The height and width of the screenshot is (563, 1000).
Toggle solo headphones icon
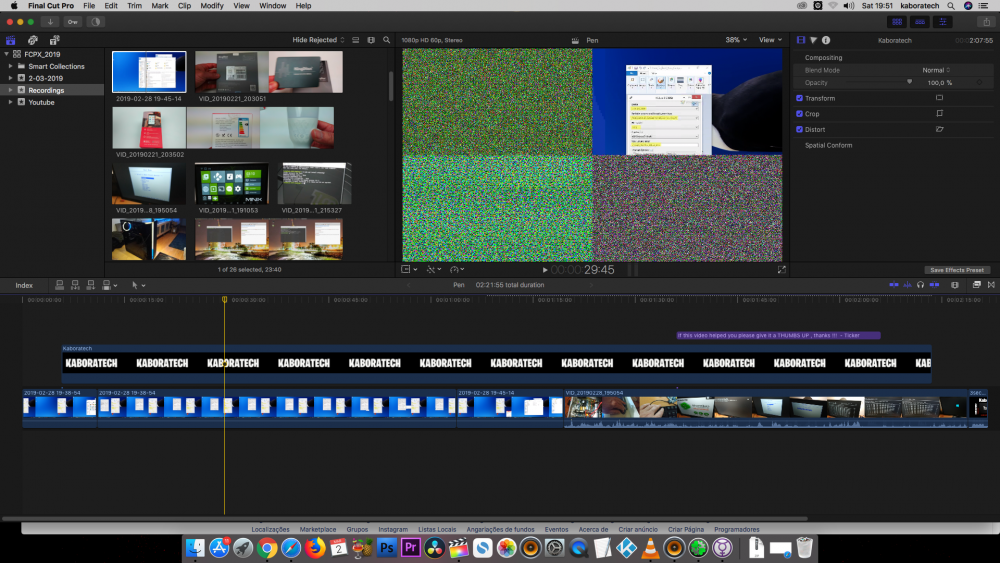[920, 285]
